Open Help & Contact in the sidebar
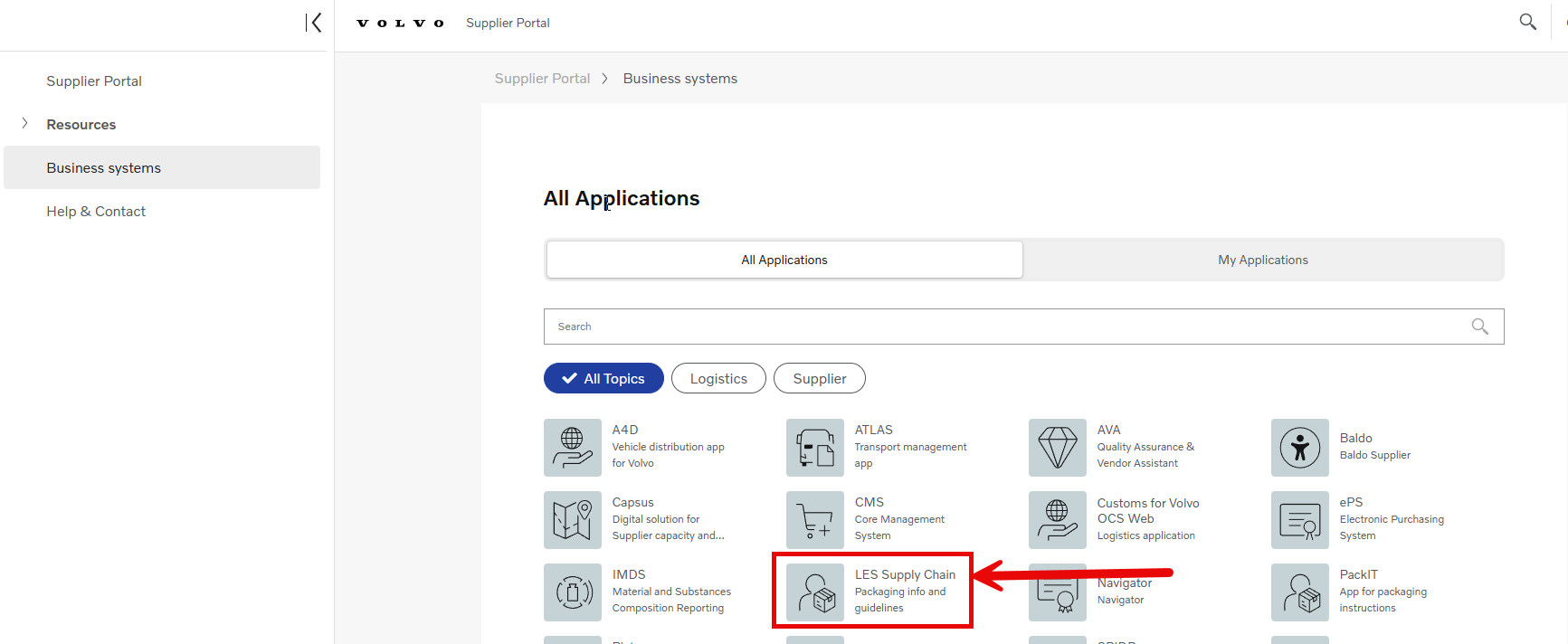The image size is (1568, 644). (96, 211)
